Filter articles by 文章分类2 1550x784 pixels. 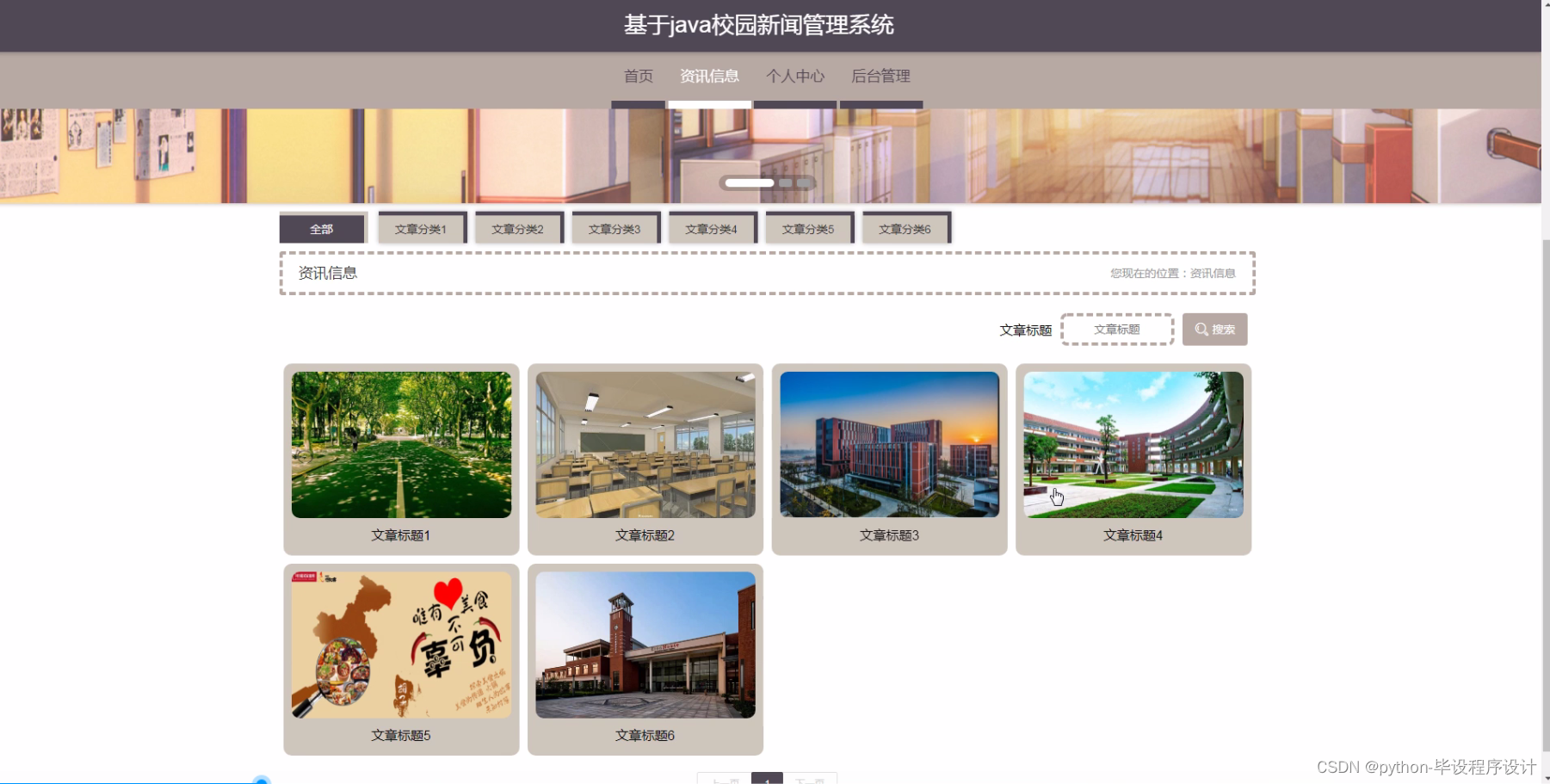[518, 228]
